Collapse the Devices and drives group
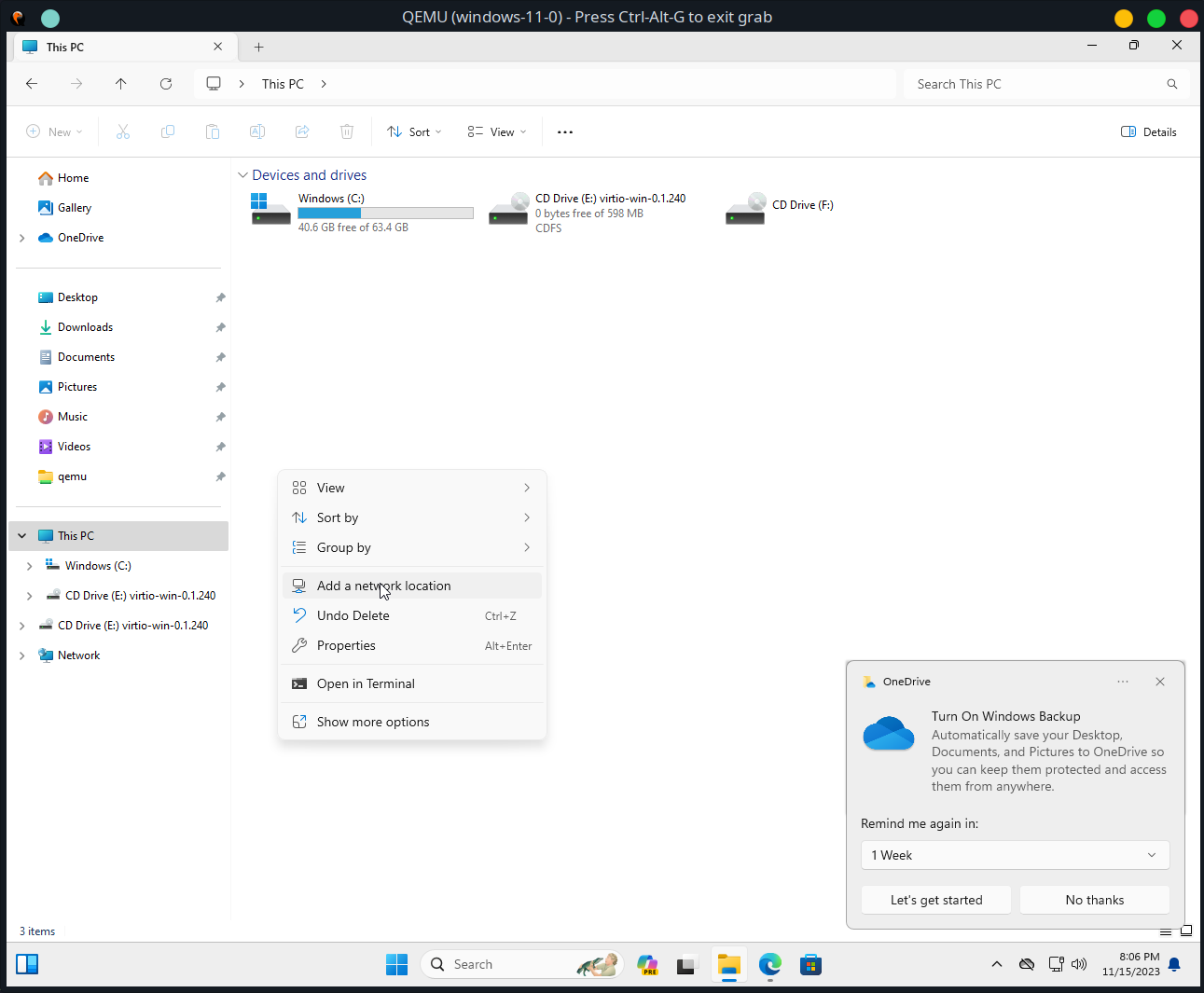The height and width of the screenshot is (993, 1204). (x=242, y=175)
